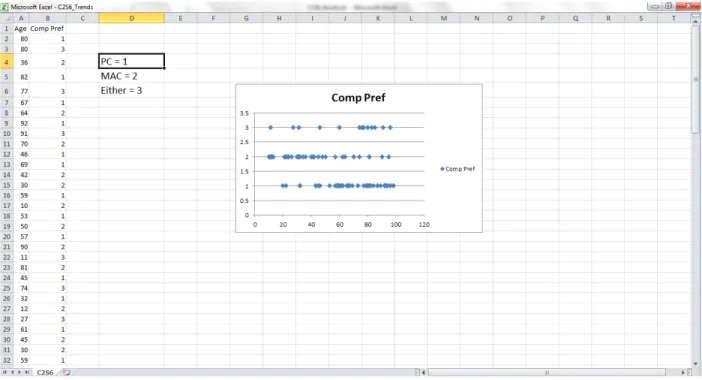This screenshot has width=702, height=380.
Task: Select row 1 header
Action: (6, 28)
